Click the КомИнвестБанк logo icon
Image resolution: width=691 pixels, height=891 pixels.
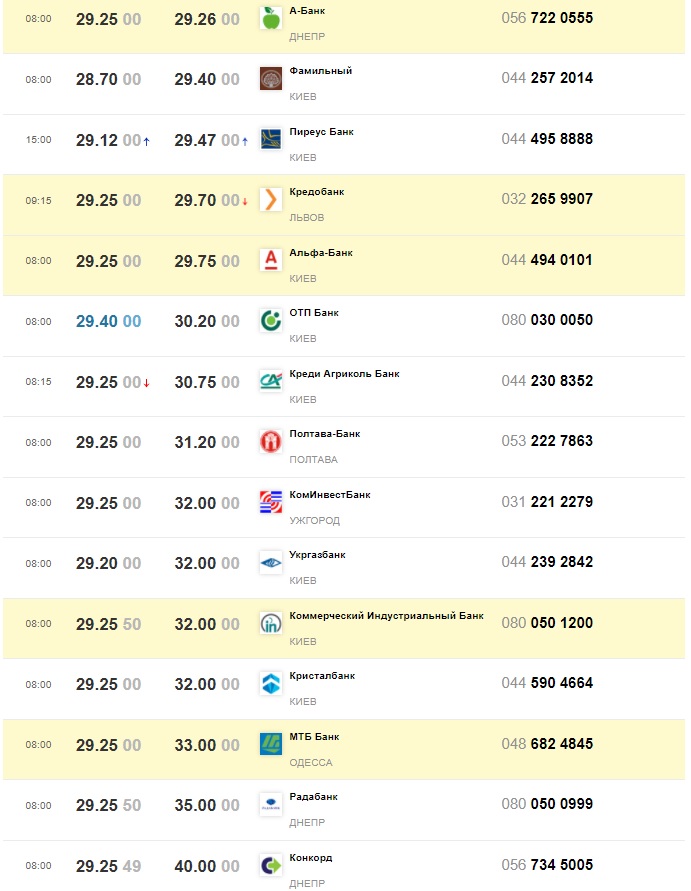[x=270, y=502]
